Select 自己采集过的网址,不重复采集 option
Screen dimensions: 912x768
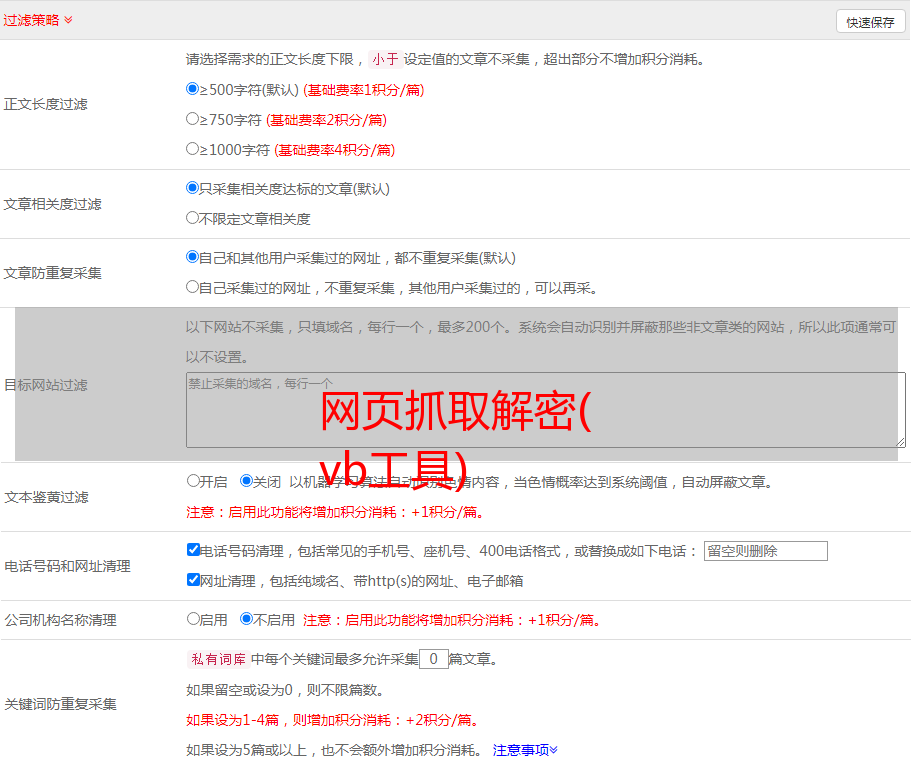click(x=193, y=287)
